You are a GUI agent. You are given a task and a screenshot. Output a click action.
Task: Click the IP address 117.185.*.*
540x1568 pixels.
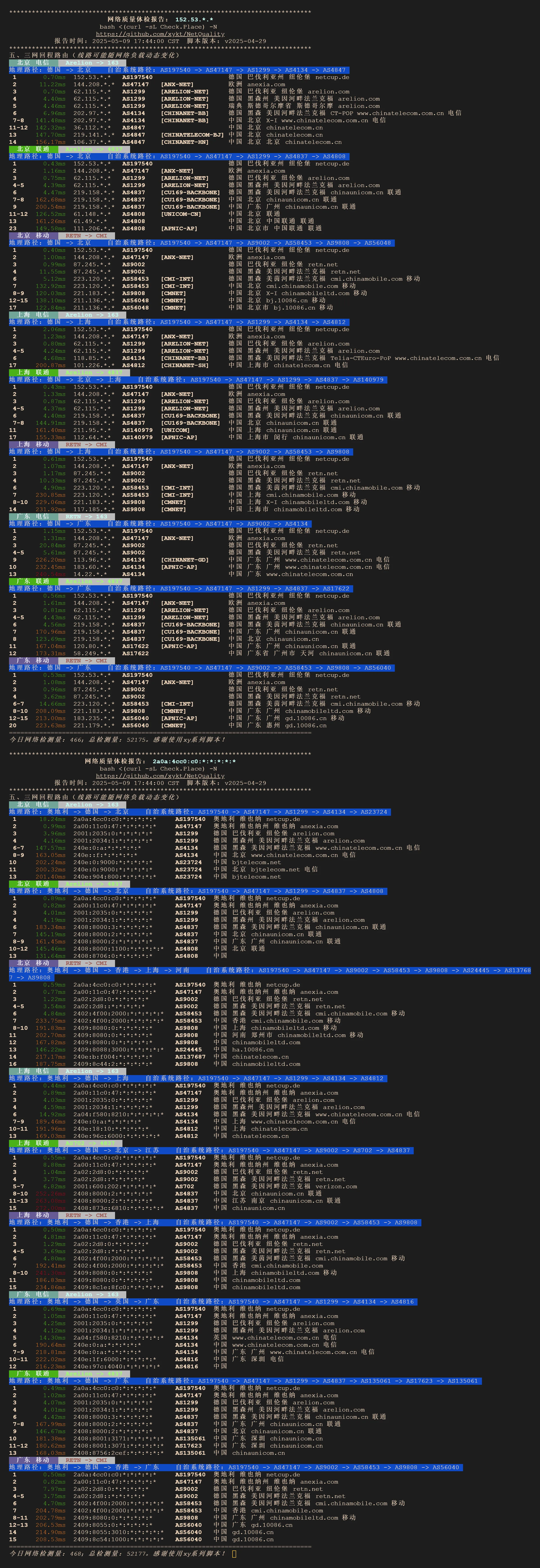point(94,509)
